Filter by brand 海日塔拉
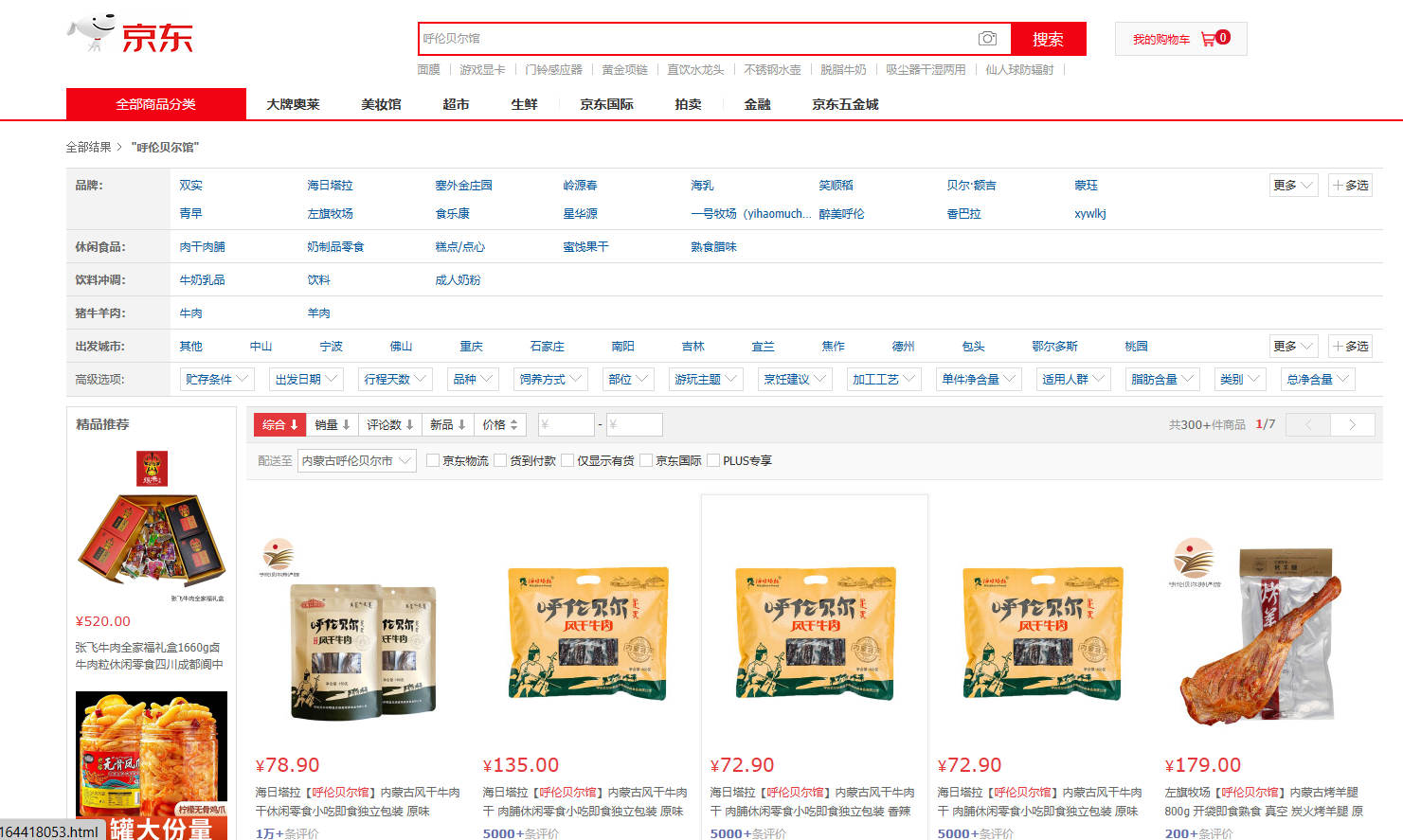This screenshot has width=1403, height=840. click(x=330, y=186)
